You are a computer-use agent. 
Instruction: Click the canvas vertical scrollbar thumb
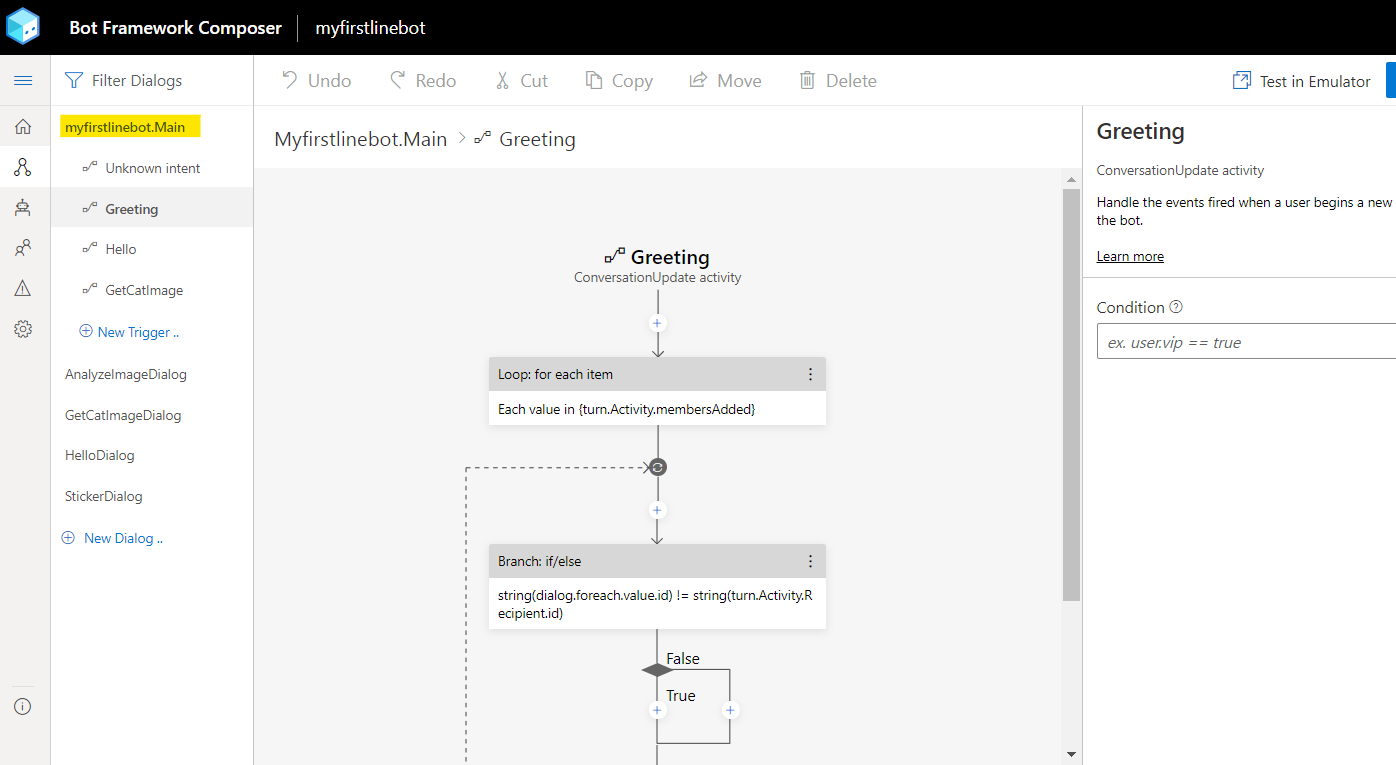1072,395
